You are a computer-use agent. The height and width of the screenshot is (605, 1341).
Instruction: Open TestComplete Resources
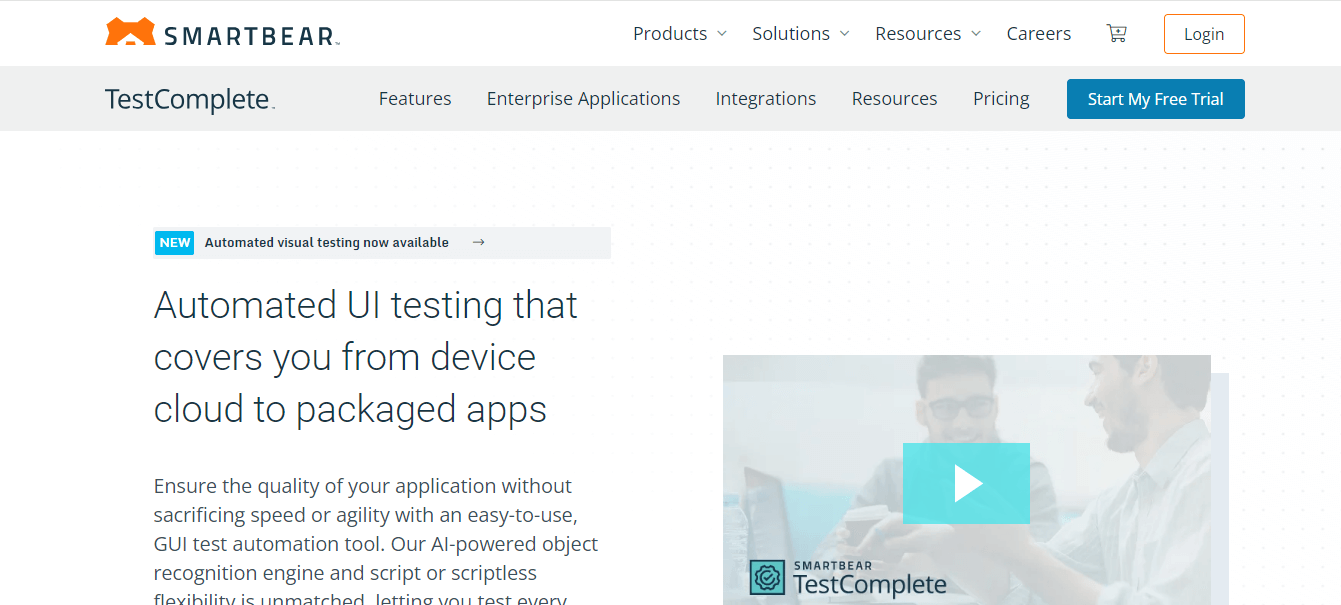[x=894, y=99]
